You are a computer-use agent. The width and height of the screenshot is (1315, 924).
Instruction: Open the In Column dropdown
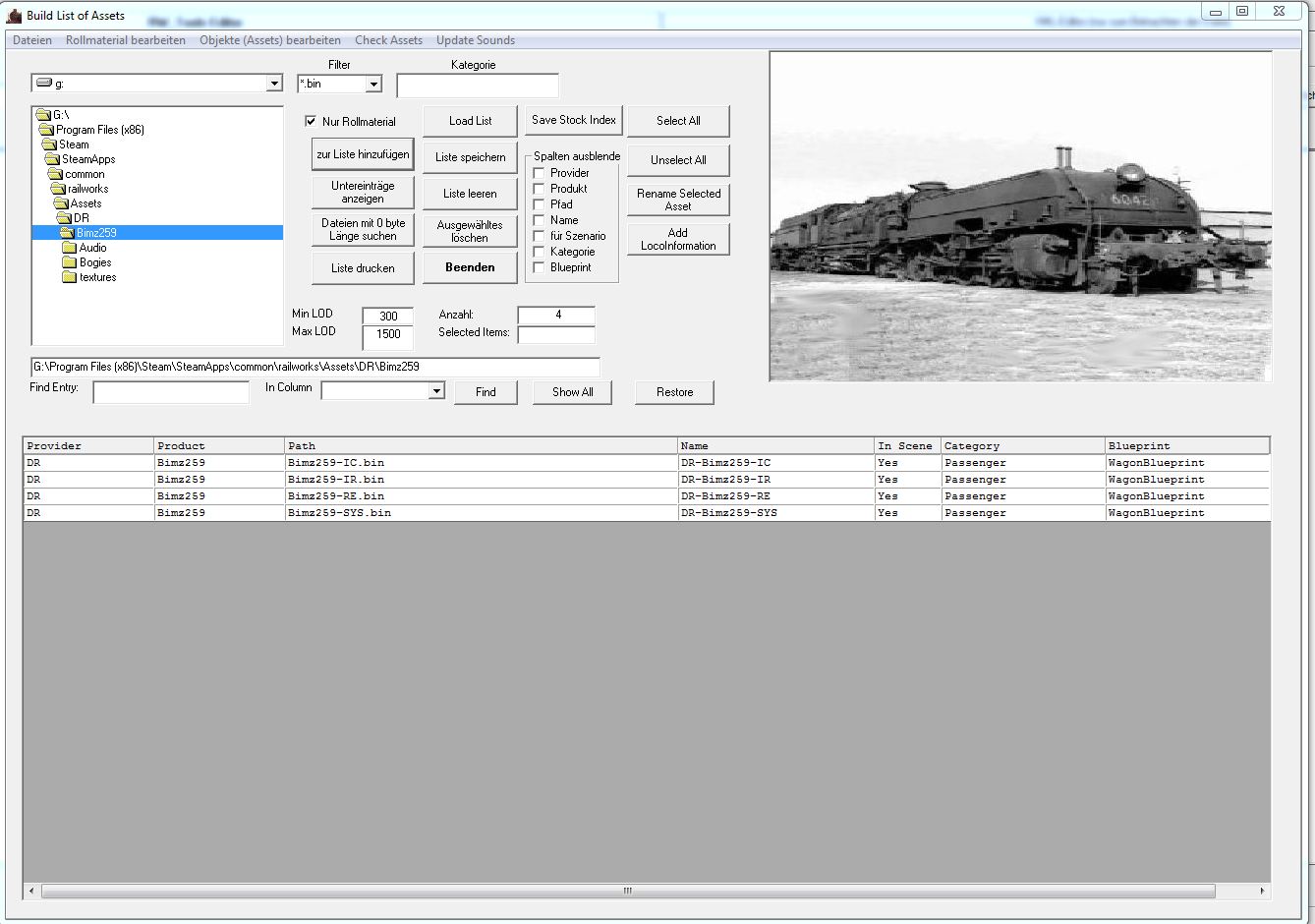436,391
